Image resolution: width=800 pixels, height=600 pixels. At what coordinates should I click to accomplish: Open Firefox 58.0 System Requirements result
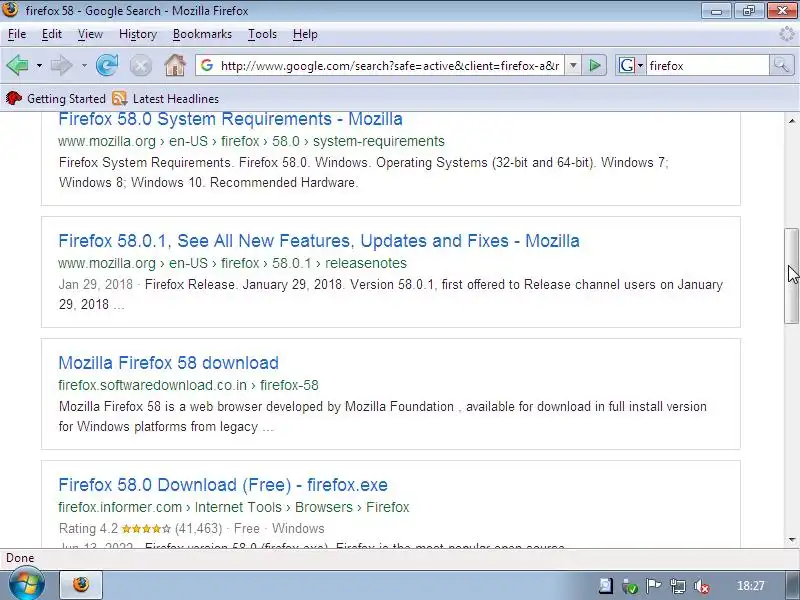click(230, 119)
